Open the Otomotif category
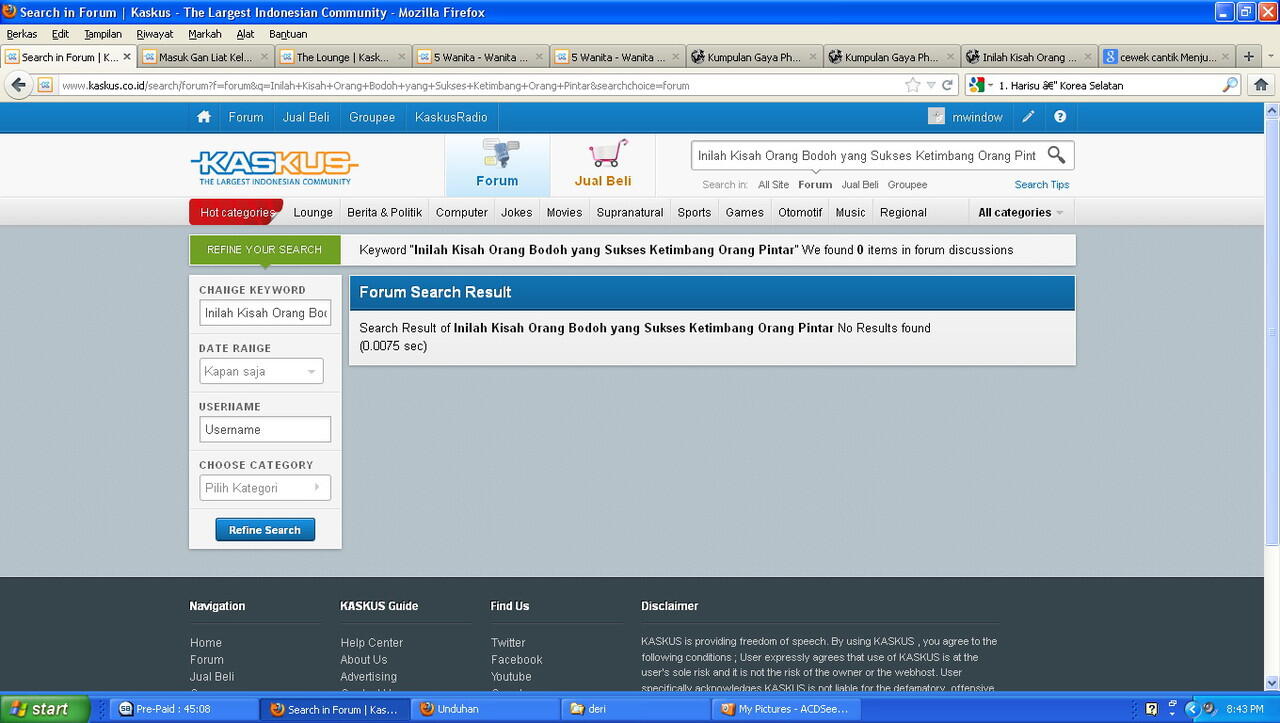Viewport: 1280px width, 723px height. coord(800,212)
